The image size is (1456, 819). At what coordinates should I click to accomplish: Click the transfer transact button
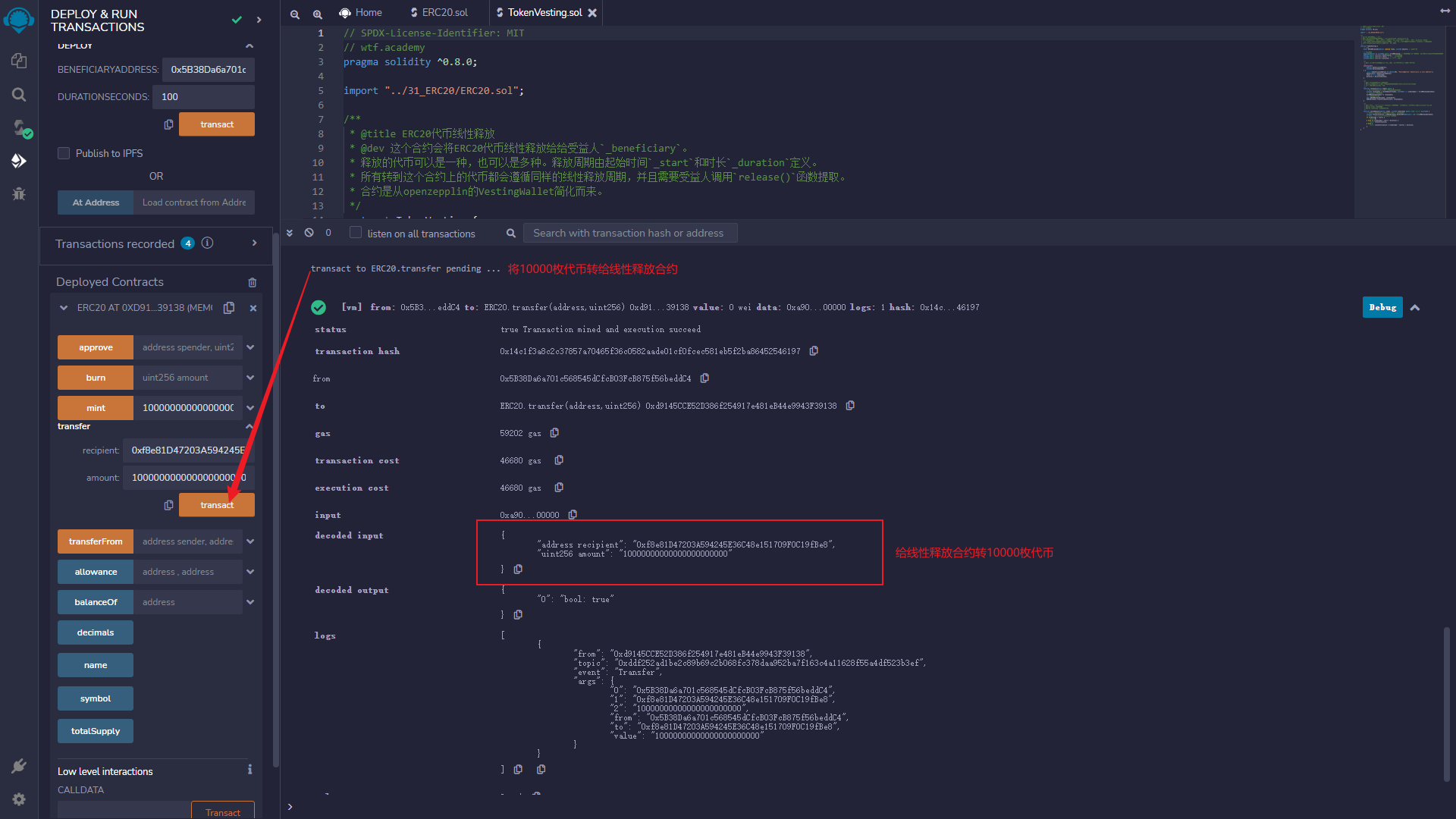click(x=217, y=505)
